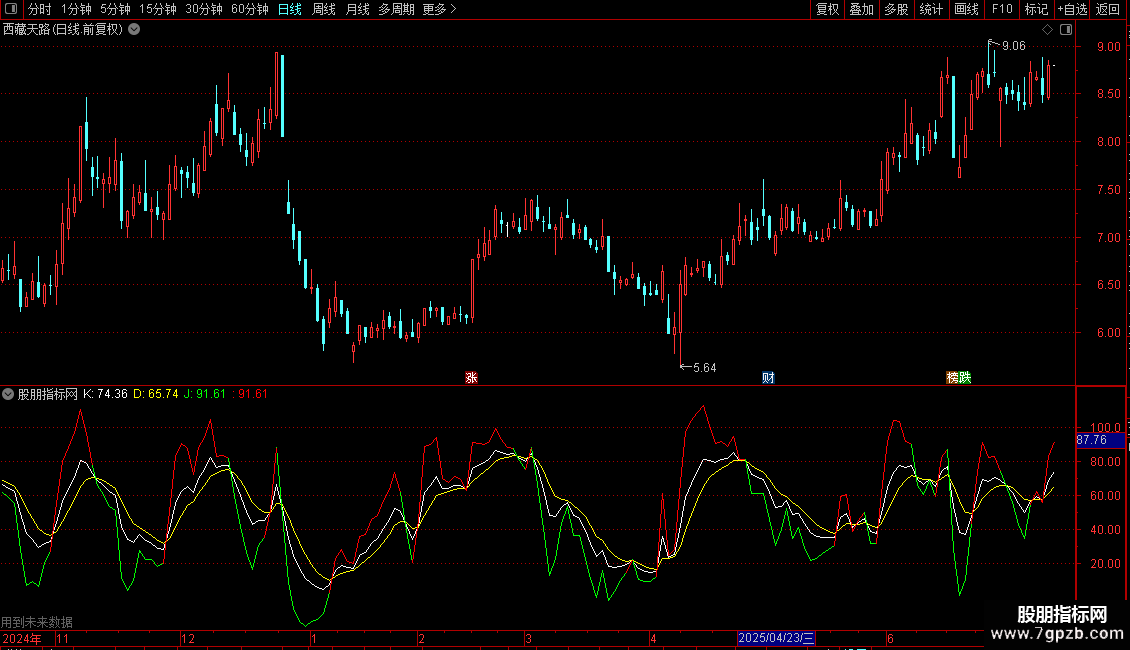This screenshot has width=1130, height=650.
Task: Open the 画线 drawing tools
Action: 966,9
